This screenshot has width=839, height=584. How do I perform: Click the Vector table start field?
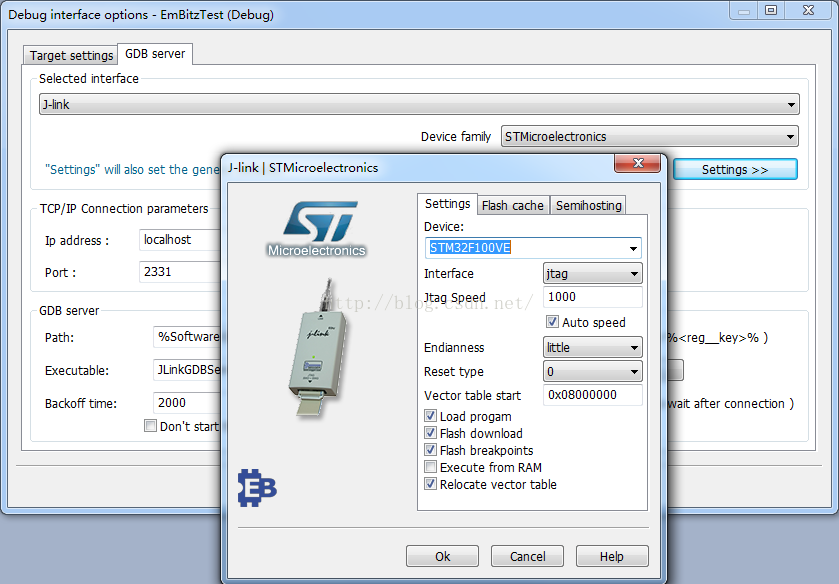pos(592,395)
